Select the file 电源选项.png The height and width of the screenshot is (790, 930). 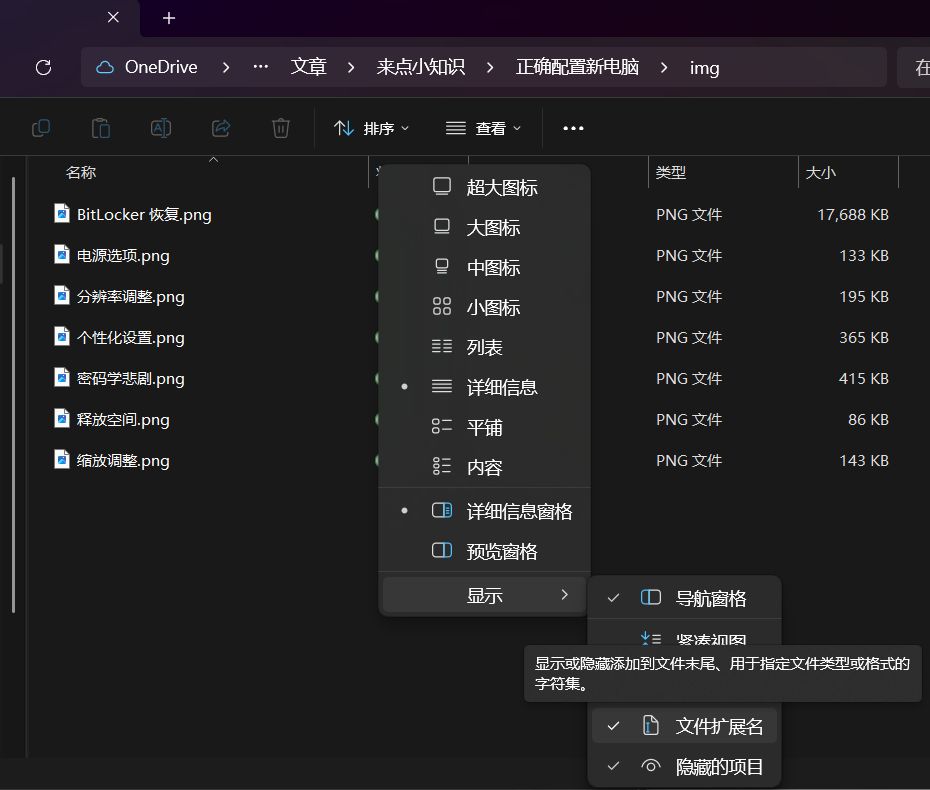coord(123,256)
